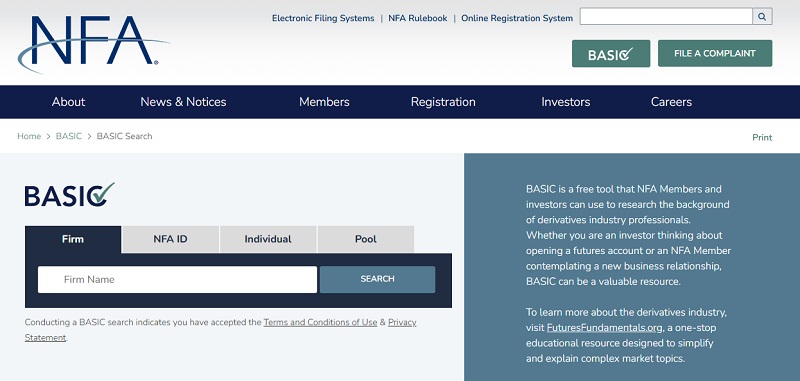Screen dimensions: 800x381
Task: Select the Firm search tab
Action: (x=73, y=239)
